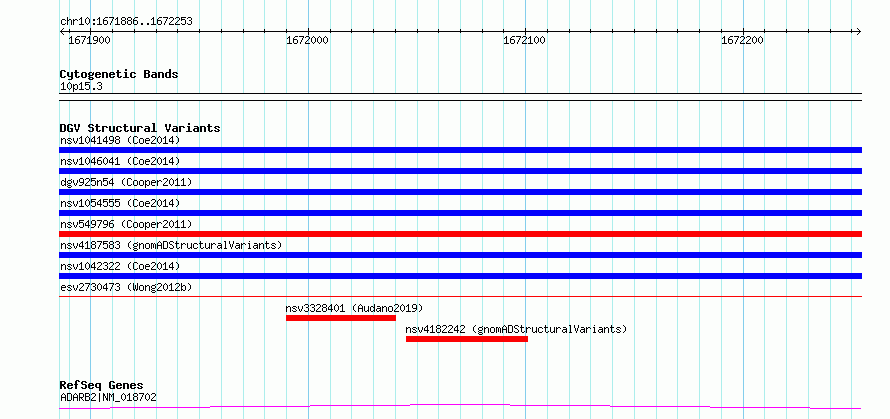Click the thin red line under esv2730473

click(x=460, y=296)
